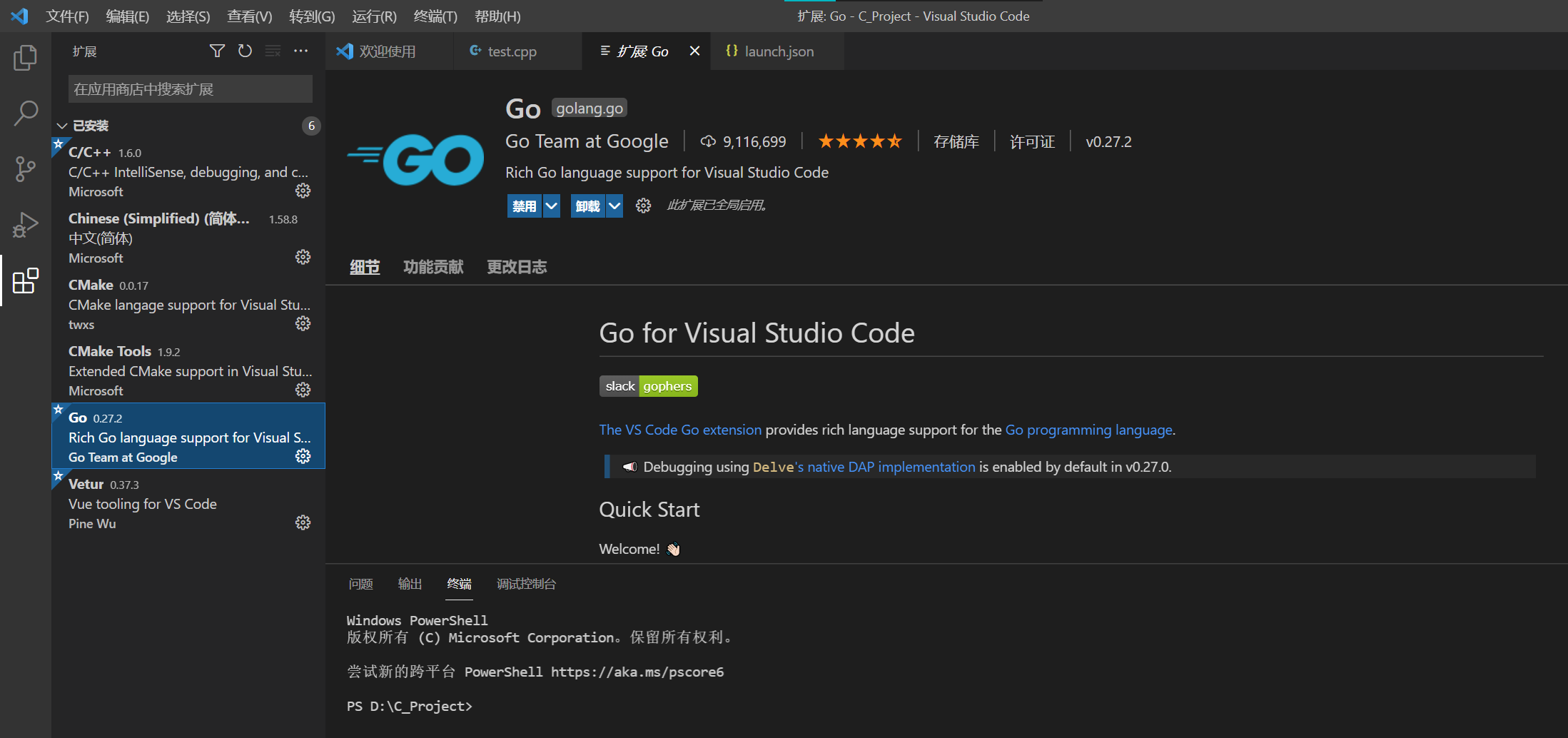This screenshot has height=738, width=1568.
Task: Switch to the test.cpp tab
Action: [x=517, y=51]
